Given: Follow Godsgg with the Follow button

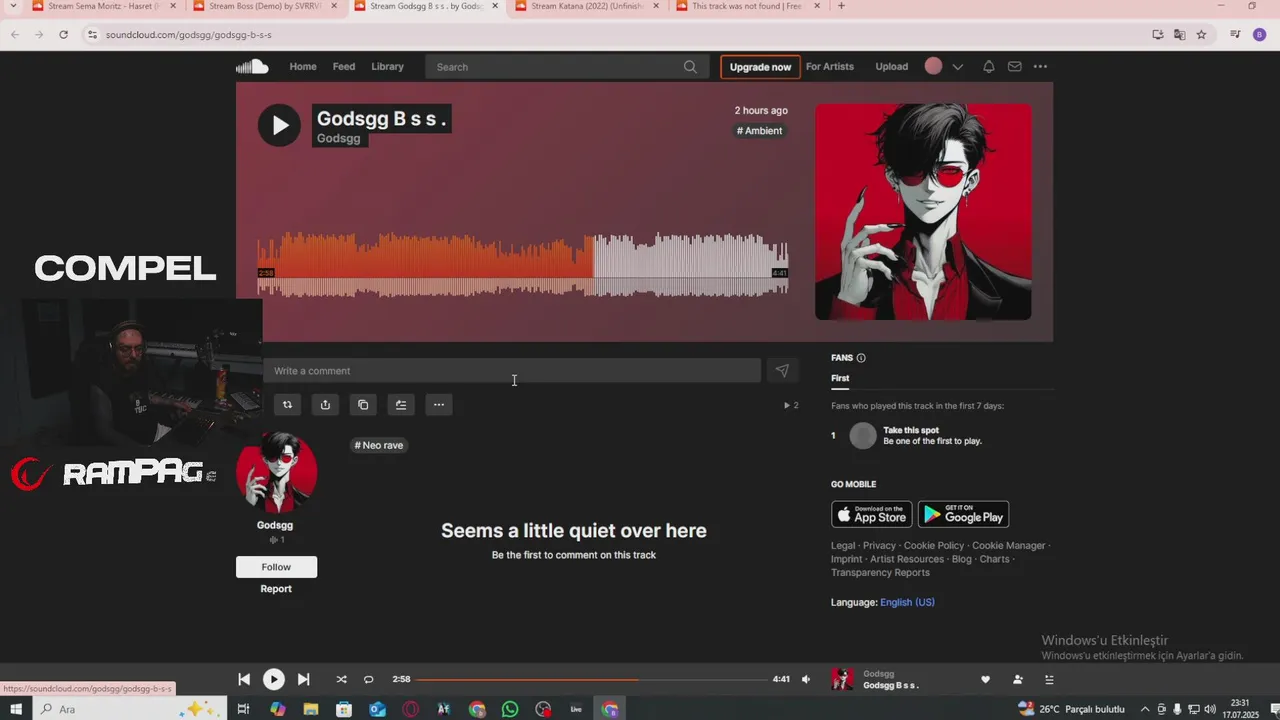Looking at the screenshot, I should point(276,567).
